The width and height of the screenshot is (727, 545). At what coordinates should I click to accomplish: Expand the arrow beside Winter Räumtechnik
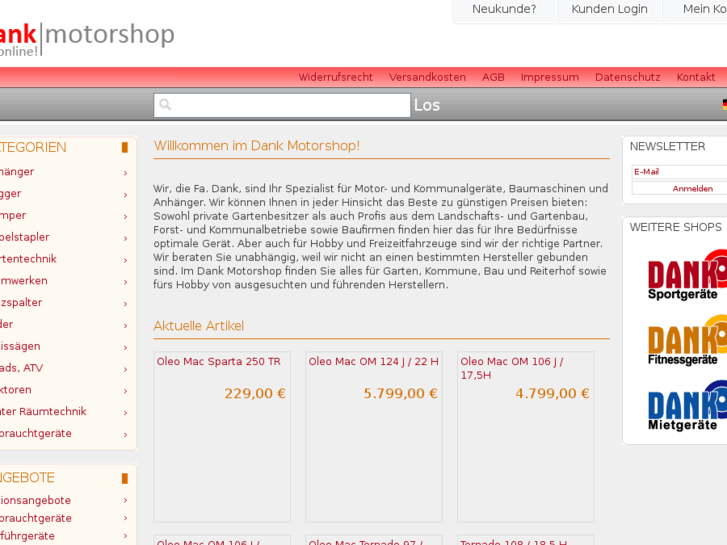[x=126, y=413]
